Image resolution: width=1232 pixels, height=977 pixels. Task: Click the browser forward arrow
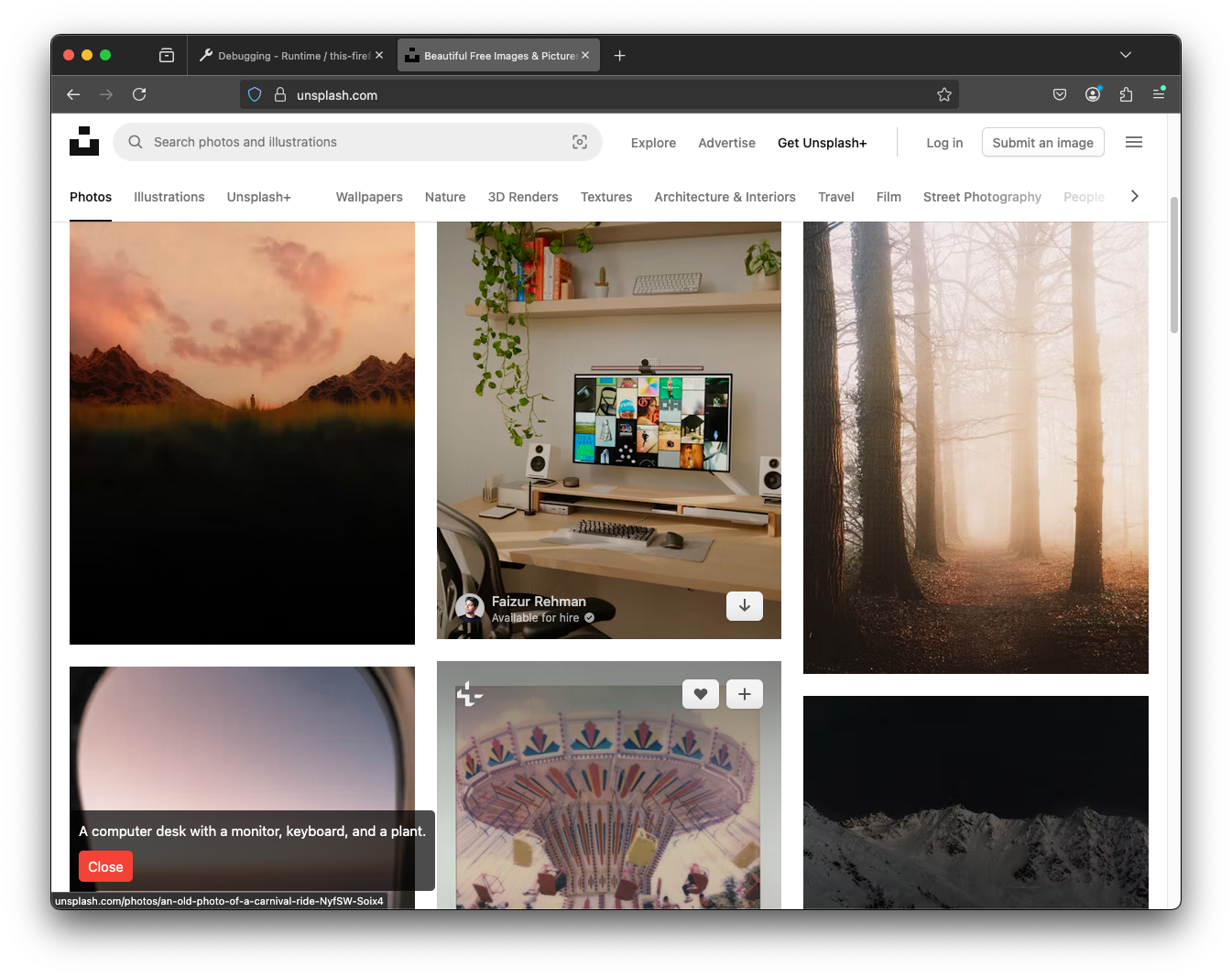(x=106, y=94)
